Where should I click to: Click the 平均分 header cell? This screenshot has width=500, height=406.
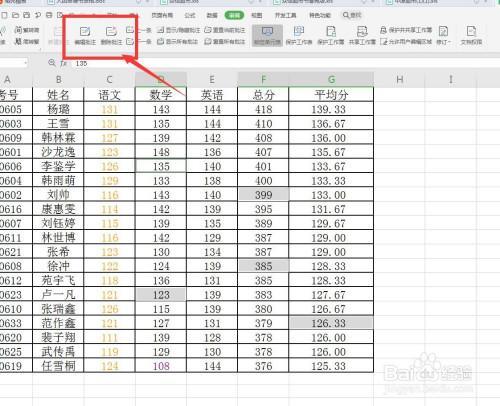331,95
